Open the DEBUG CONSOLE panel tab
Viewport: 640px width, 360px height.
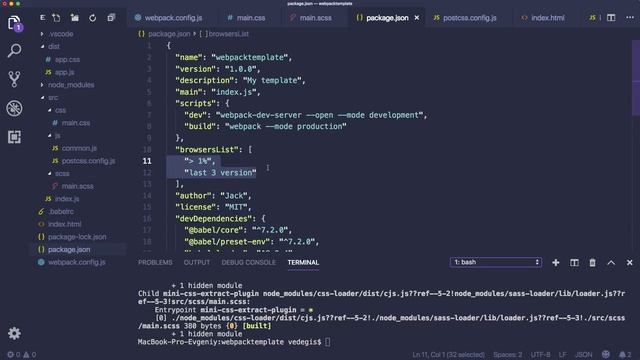[249, 262]
